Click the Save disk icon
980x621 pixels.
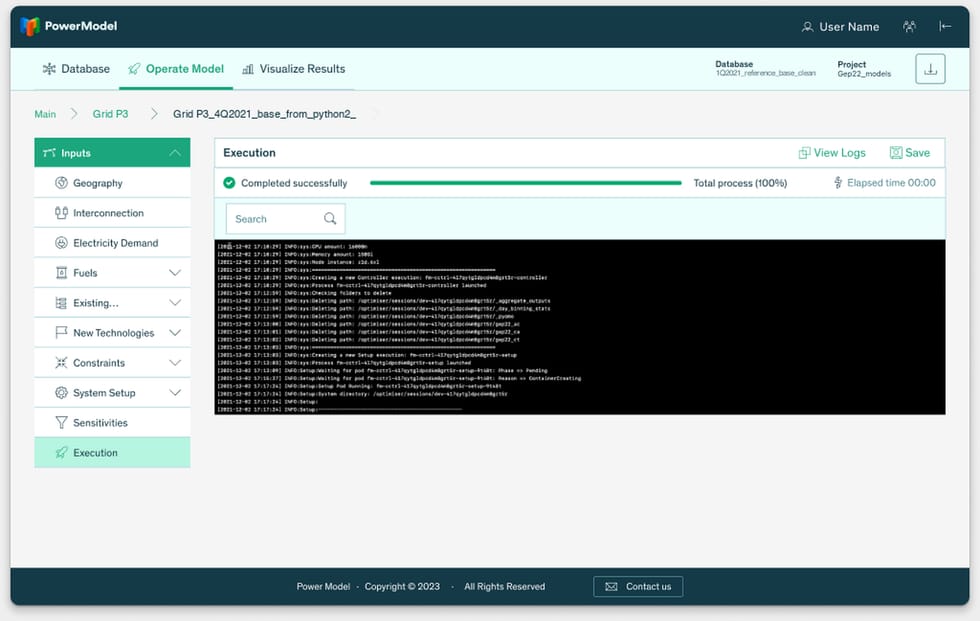click(x=896, y=153)
